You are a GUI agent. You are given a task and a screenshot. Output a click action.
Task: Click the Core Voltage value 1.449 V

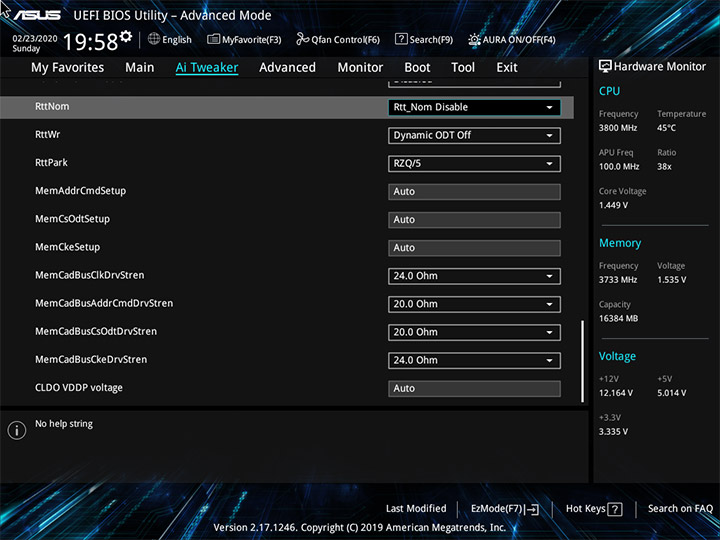tap(613, 205)
